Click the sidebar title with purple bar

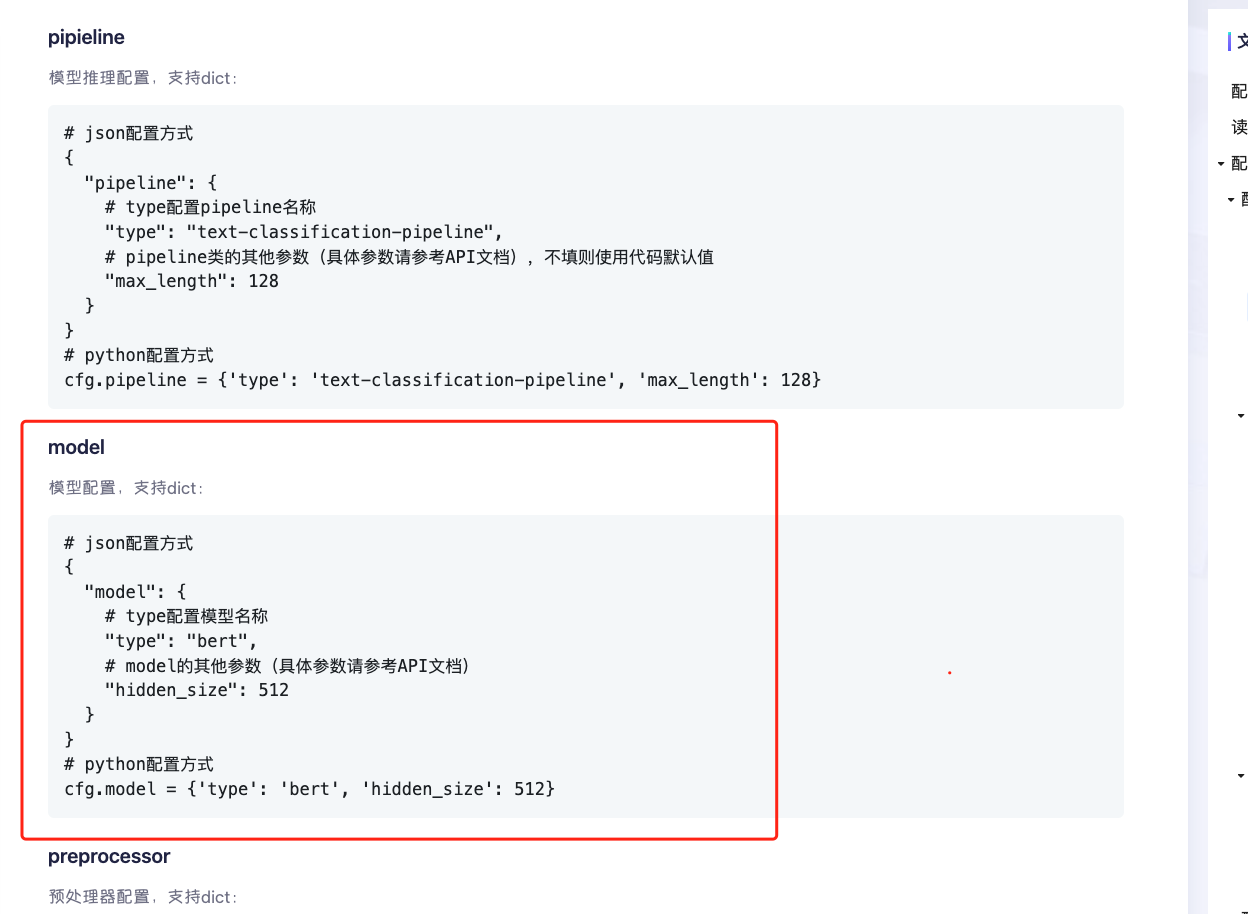tap(1241, 42)
